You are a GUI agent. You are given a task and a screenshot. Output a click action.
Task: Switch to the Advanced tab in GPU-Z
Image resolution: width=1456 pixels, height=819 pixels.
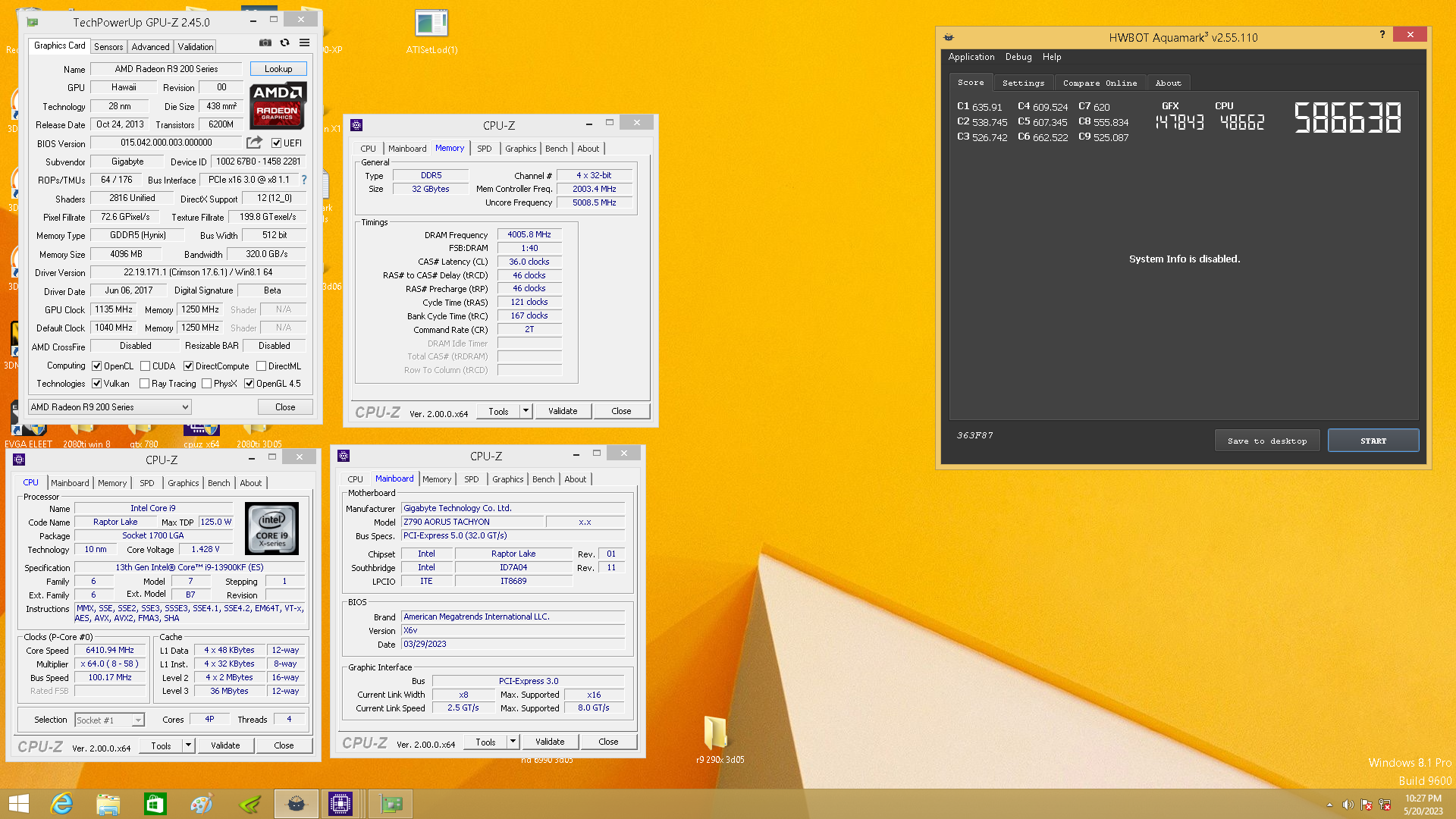point(150,47)
